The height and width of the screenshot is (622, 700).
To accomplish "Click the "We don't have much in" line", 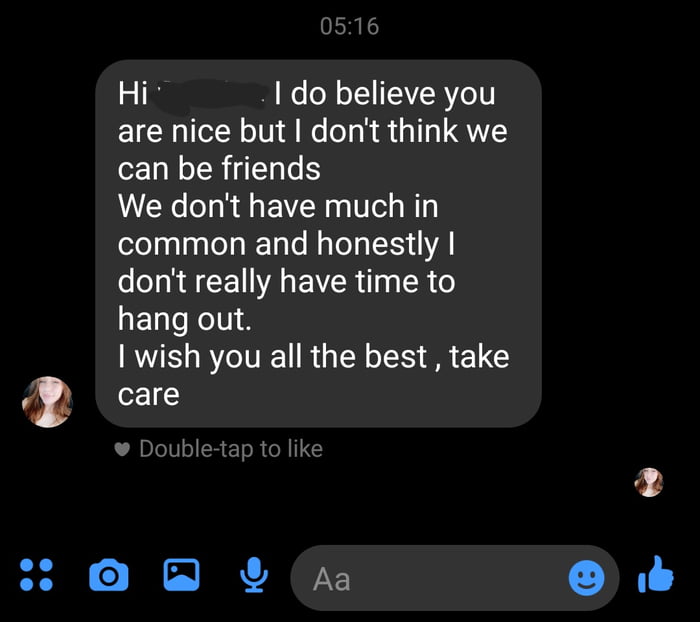I will pyautogui.click(x=278, y=206).
